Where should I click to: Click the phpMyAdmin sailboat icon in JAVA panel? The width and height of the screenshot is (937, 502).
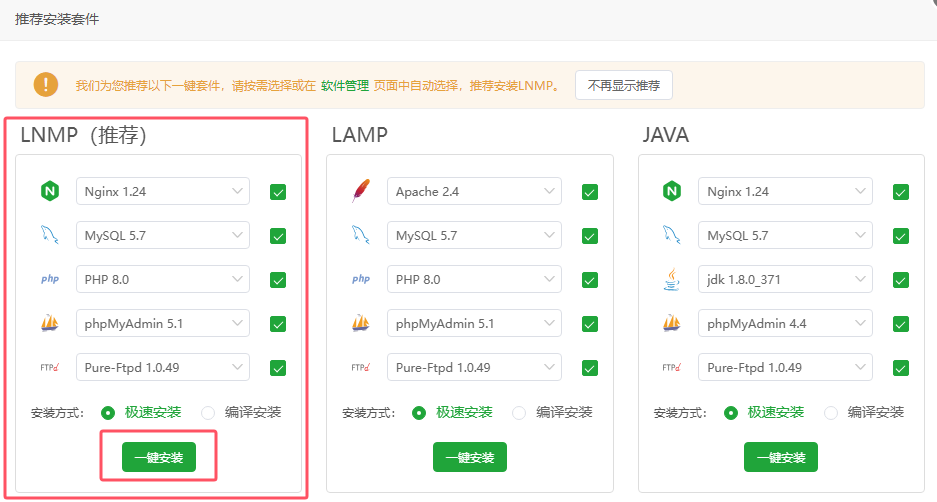click(x=672, y=324)
